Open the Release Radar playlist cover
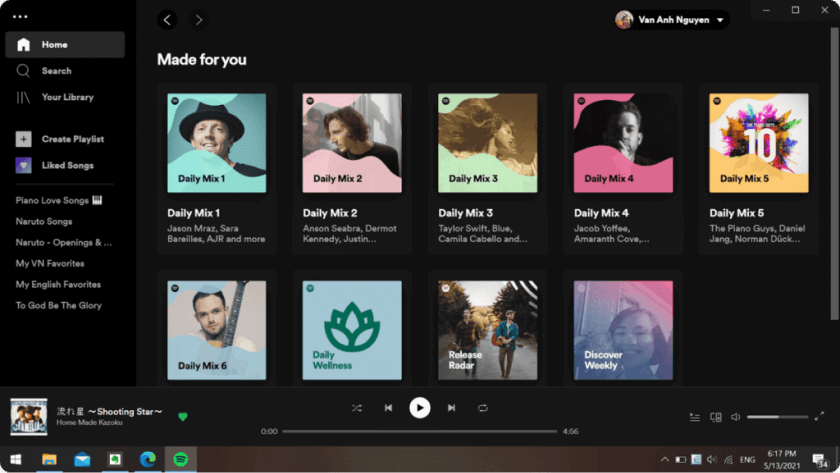Screen dimensions: 840x473 [x=488, y=330]
